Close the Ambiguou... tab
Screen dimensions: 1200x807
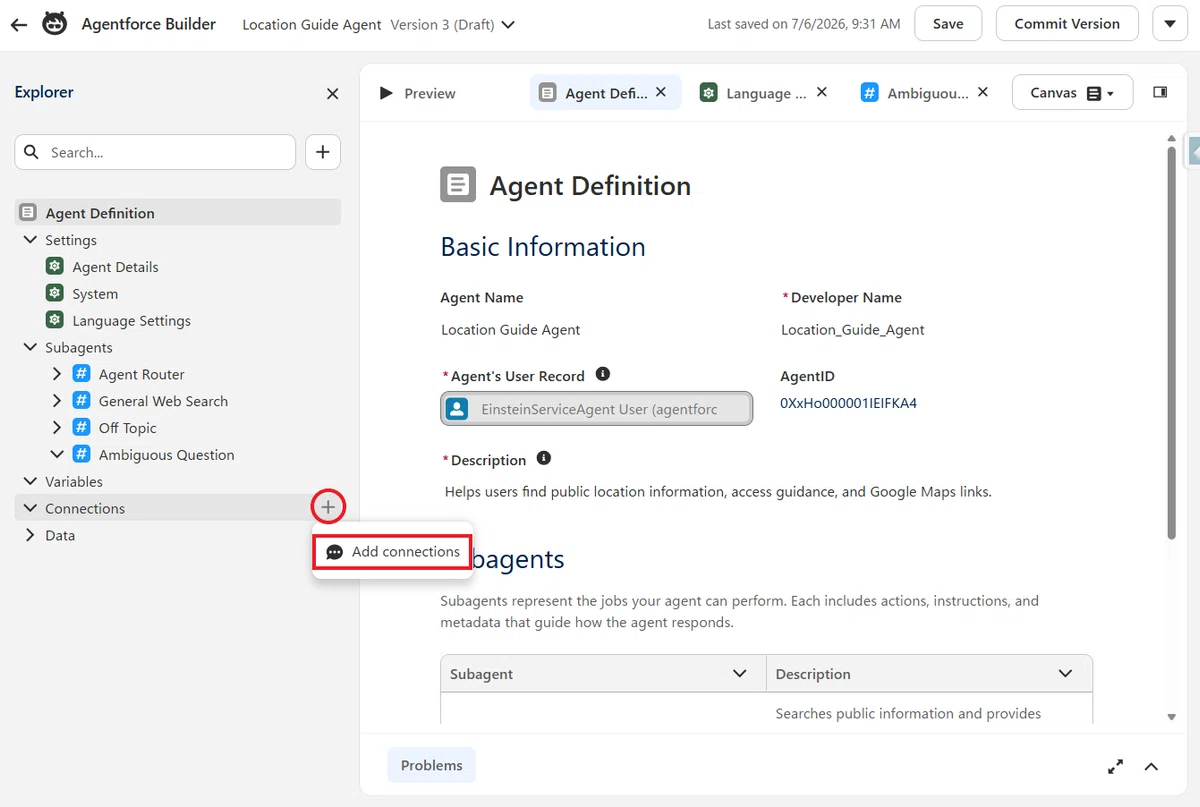(983, 92)
